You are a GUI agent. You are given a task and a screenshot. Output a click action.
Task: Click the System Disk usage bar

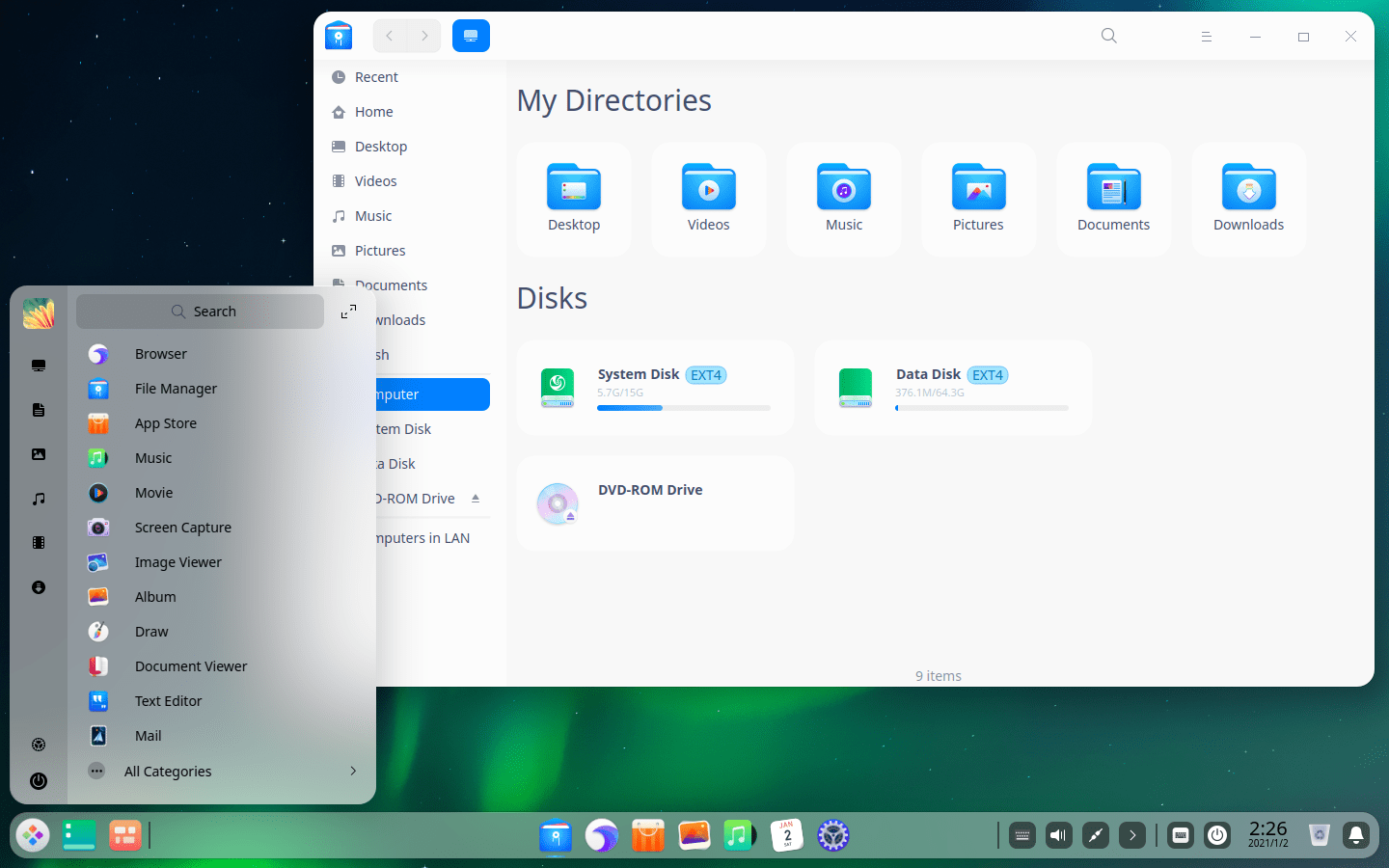coord(683,408)
